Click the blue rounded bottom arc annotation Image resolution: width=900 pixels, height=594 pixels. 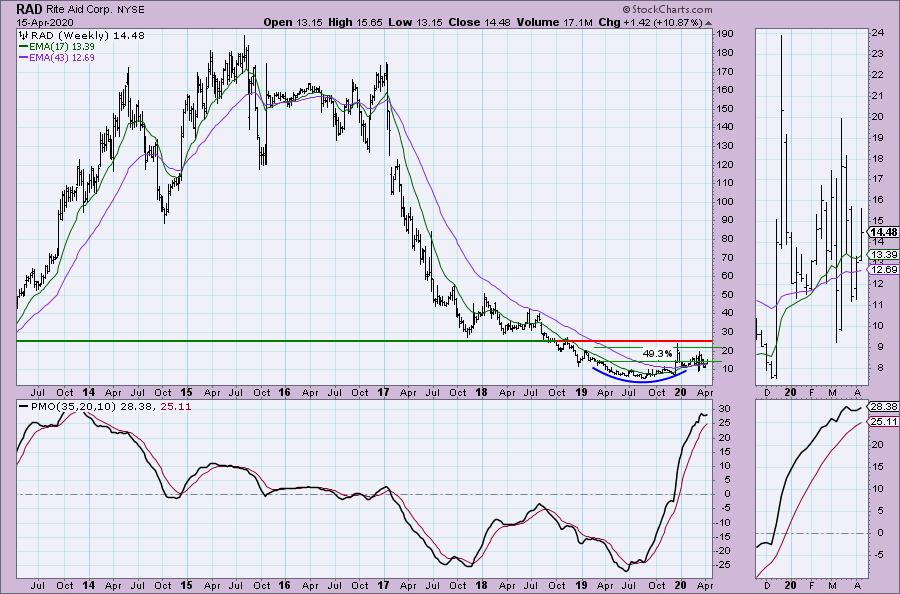point(639,376)
